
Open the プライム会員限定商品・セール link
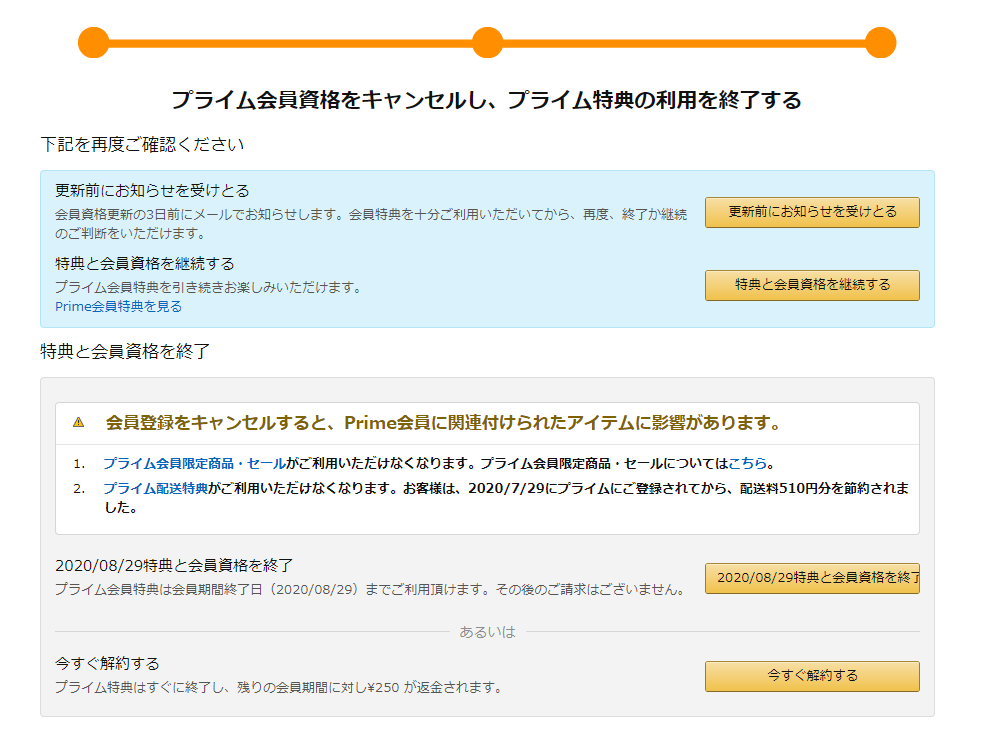pos(194,464)
